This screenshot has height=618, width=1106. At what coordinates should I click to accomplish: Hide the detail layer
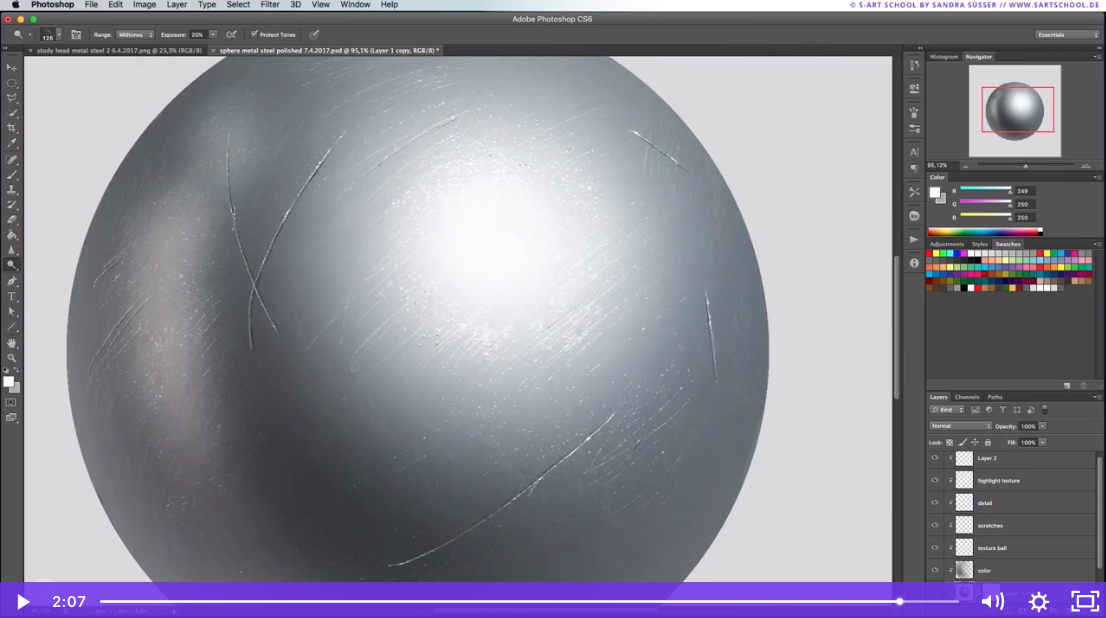(x=935, y=503)
